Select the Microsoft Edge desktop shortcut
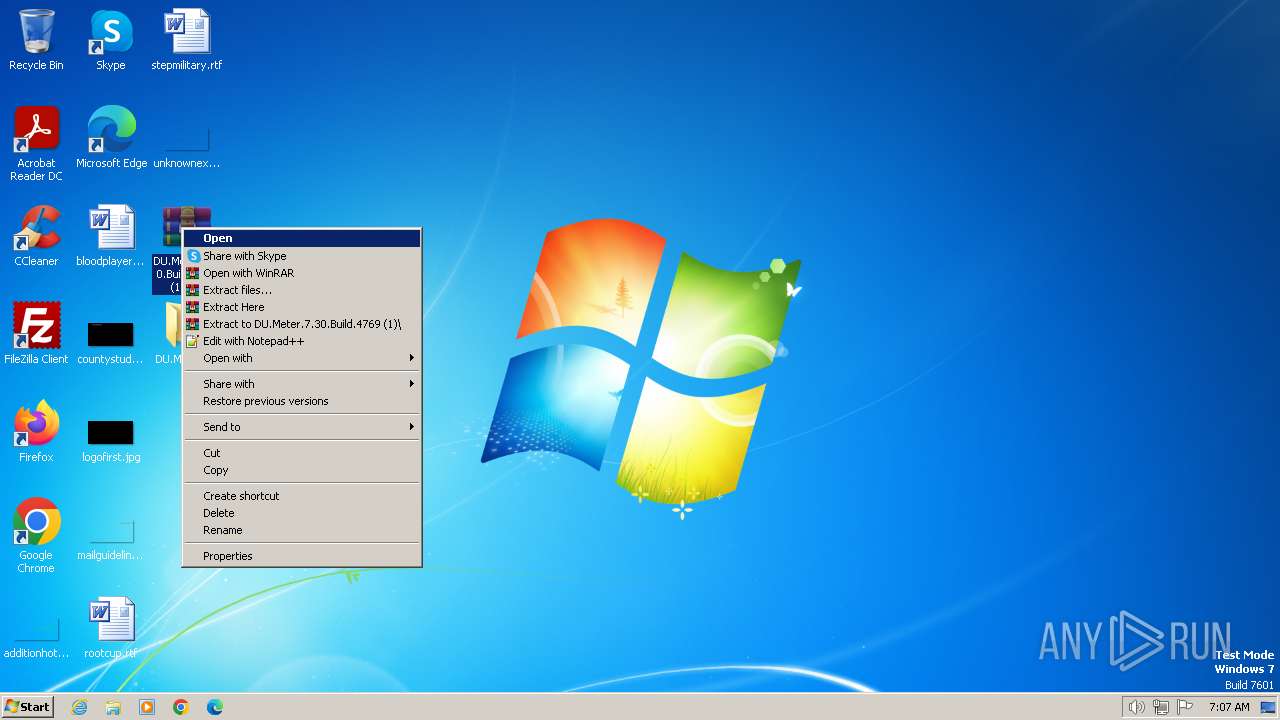This screenshot has height=720, width=1280. [111, 138]
